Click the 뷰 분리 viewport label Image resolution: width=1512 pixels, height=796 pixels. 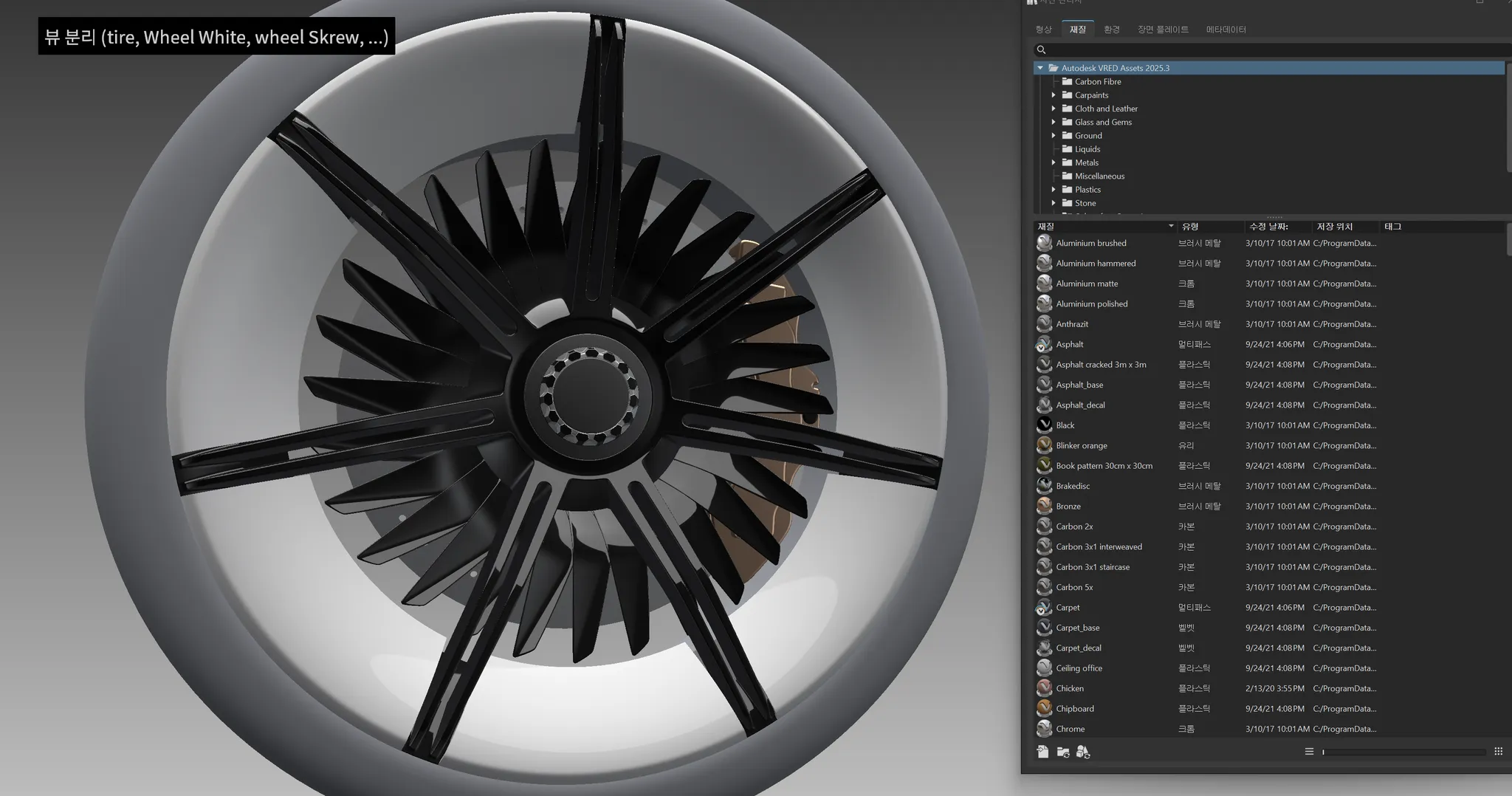tap(216, 36)
